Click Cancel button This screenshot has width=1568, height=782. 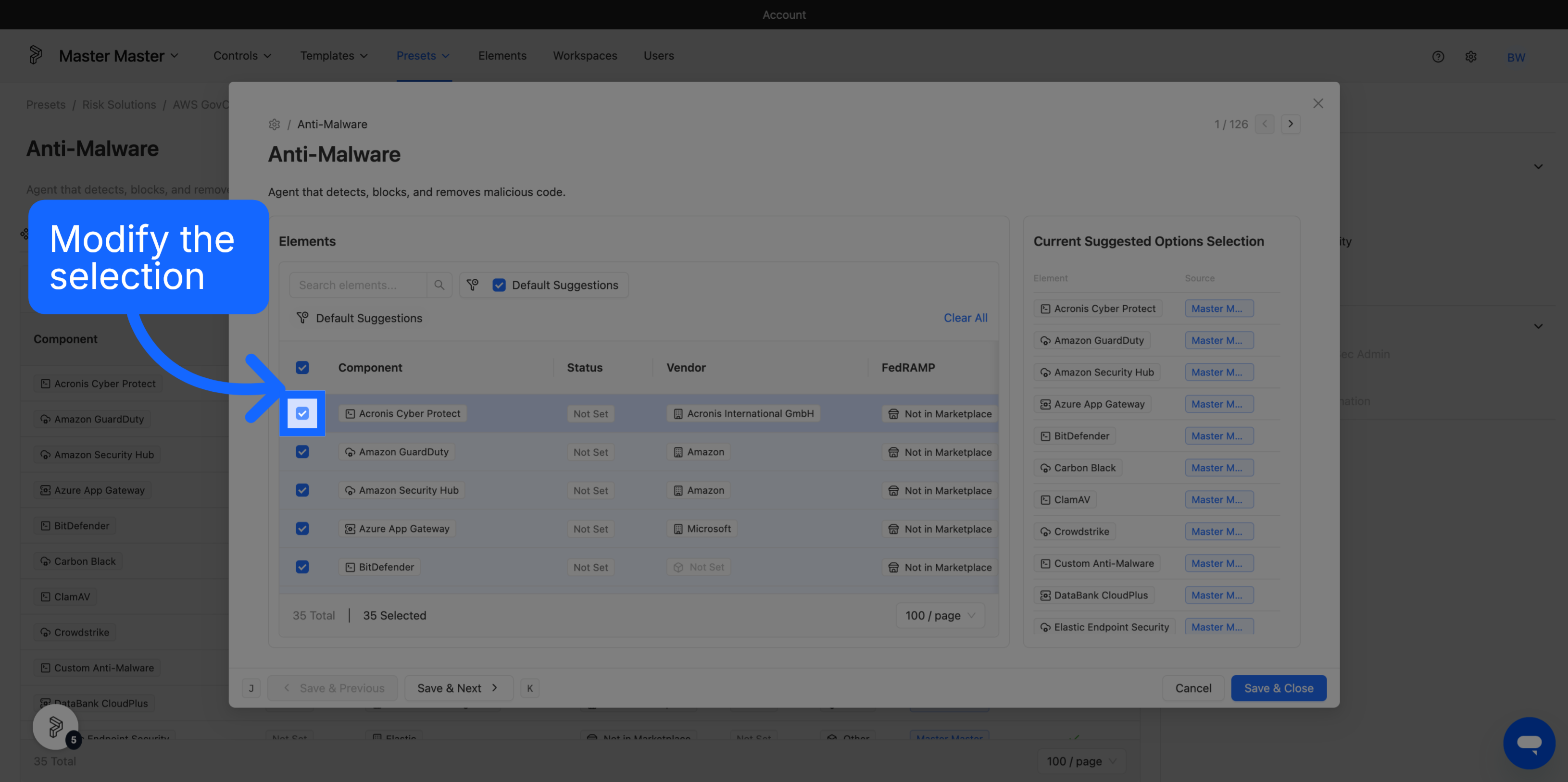(x=1193, y=688)
